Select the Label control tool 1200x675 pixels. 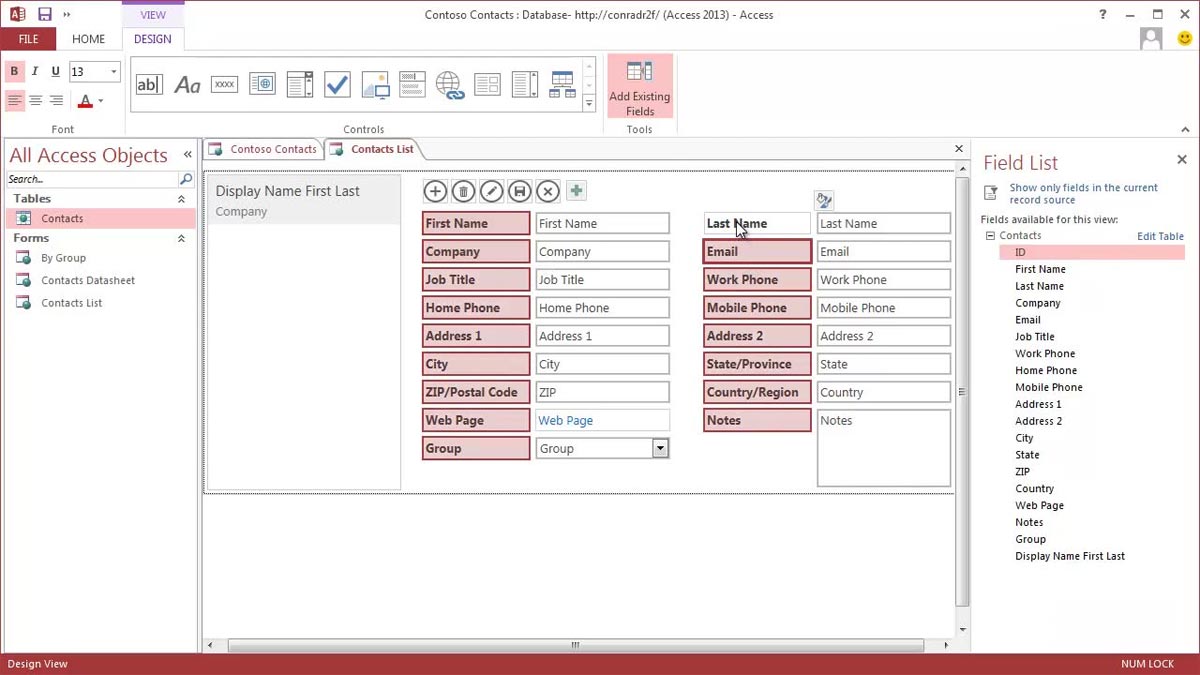tap(186, 84)
